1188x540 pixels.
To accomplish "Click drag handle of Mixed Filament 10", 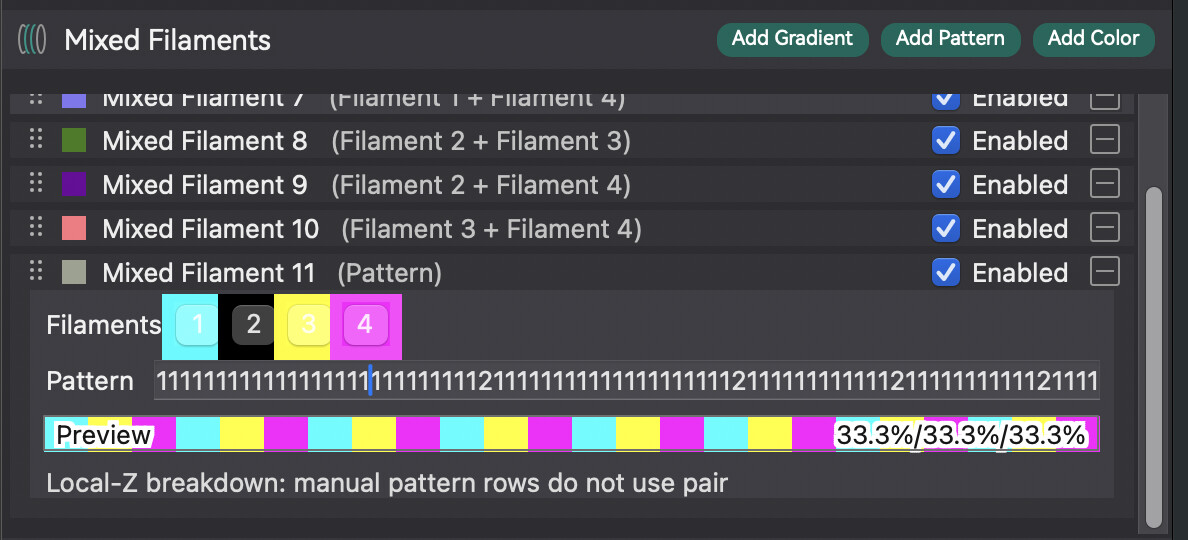I will [x=35, y=228].
